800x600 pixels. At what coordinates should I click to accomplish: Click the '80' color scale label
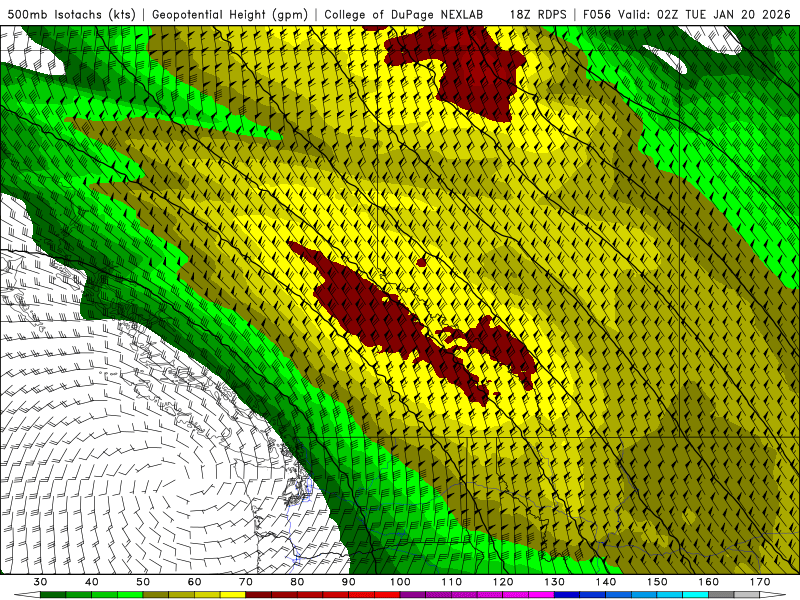(x=297, y=582)
